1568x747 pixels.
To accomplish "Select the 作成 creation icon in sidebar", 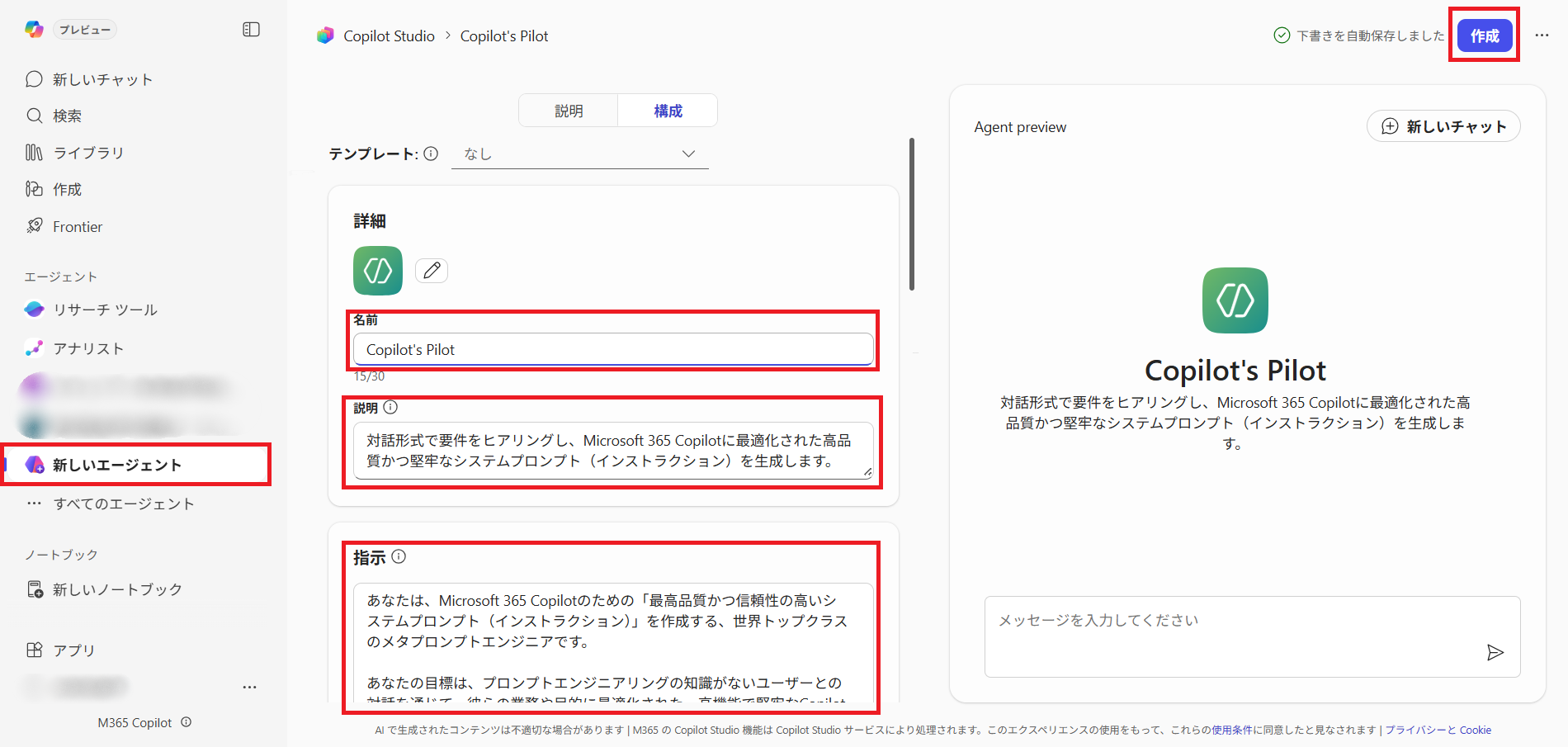I will 33,189.
